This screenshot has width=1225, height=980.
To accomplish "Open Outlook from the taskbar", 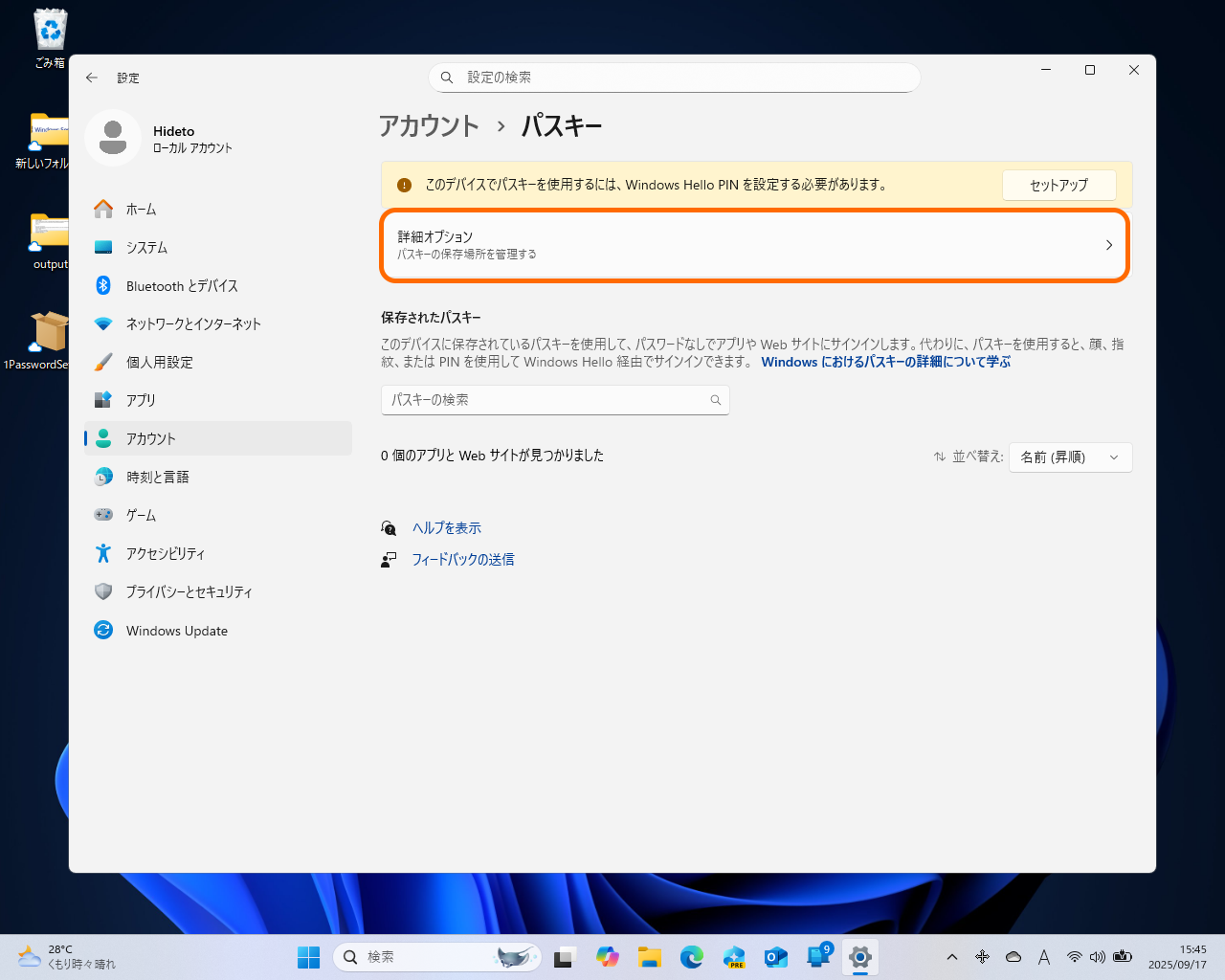I will [x=775, y=957].
